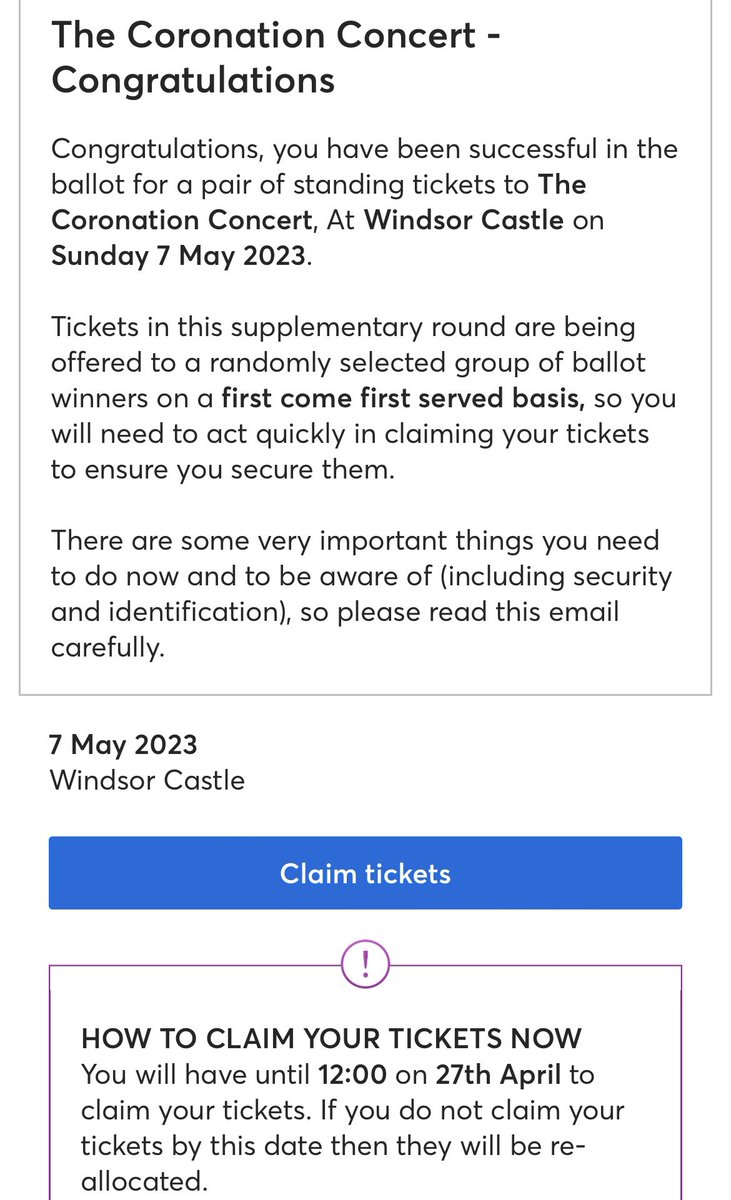Click the word carefully ending the third paragraph
The width and height of the screenshot is (731, 1200).
[x=106, y=648]
